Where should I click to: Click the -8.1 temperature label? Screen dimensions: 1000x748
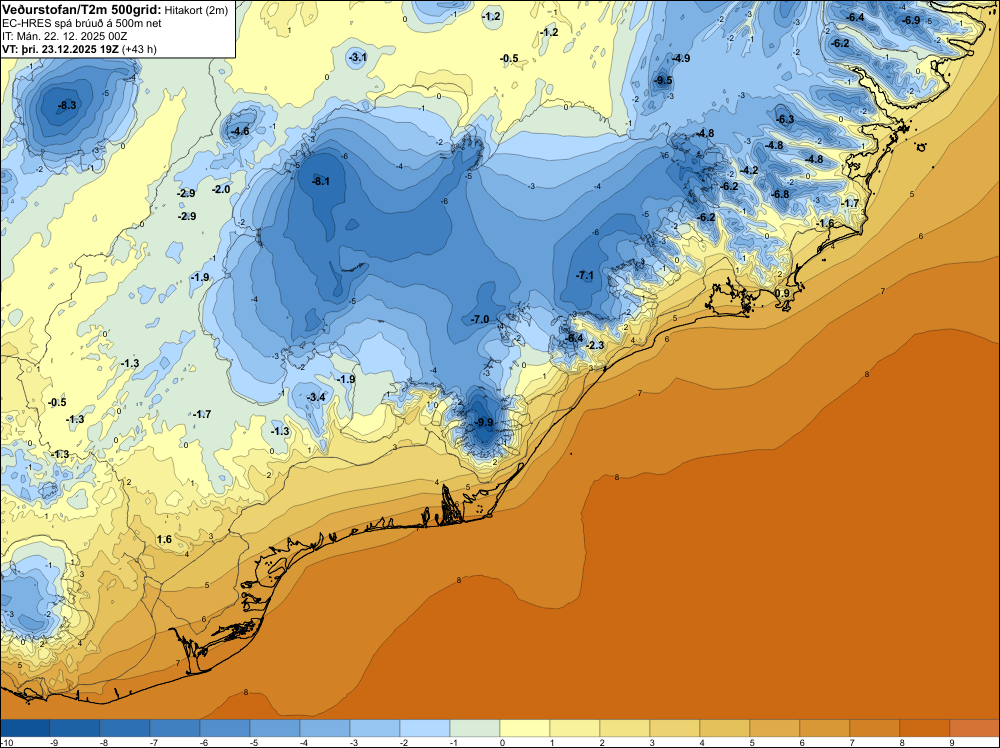click(x=321, y=181)
